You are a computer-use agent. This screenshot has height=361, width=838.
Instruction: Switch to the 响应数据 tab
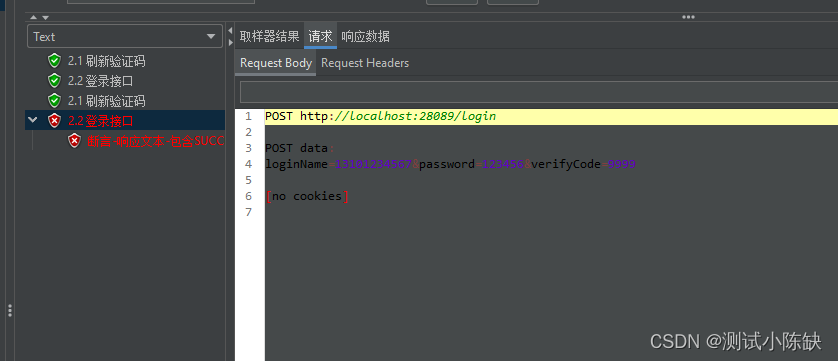pyautogui.click(x=365, y=36)
